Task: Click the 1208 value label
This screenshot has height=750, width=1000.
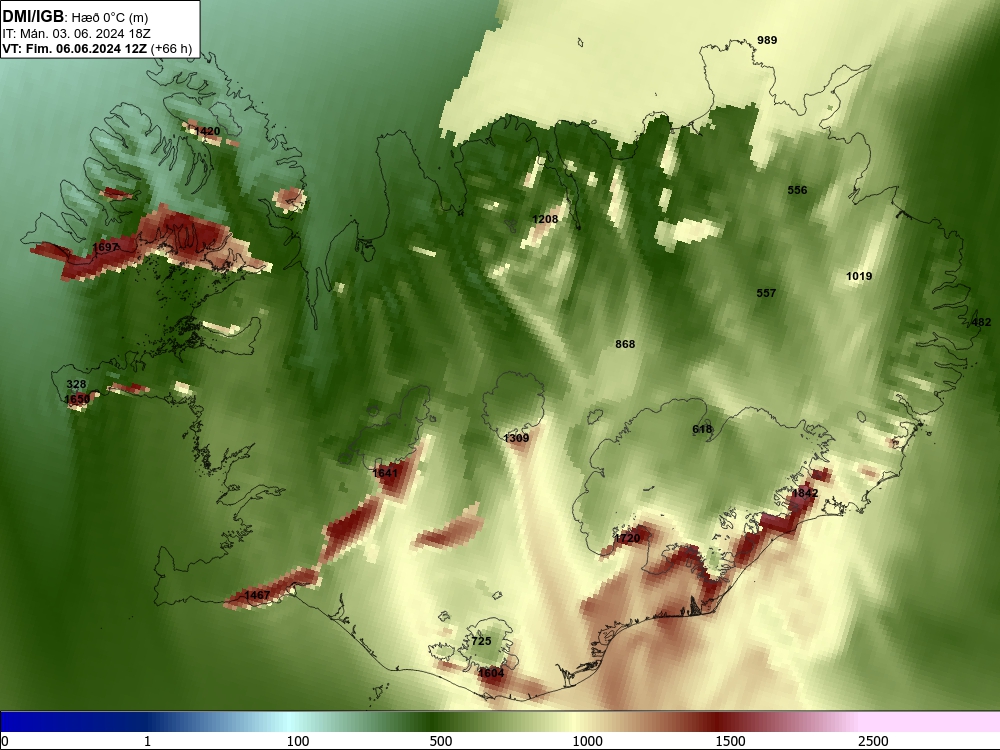Action: (x=545, y=219)
